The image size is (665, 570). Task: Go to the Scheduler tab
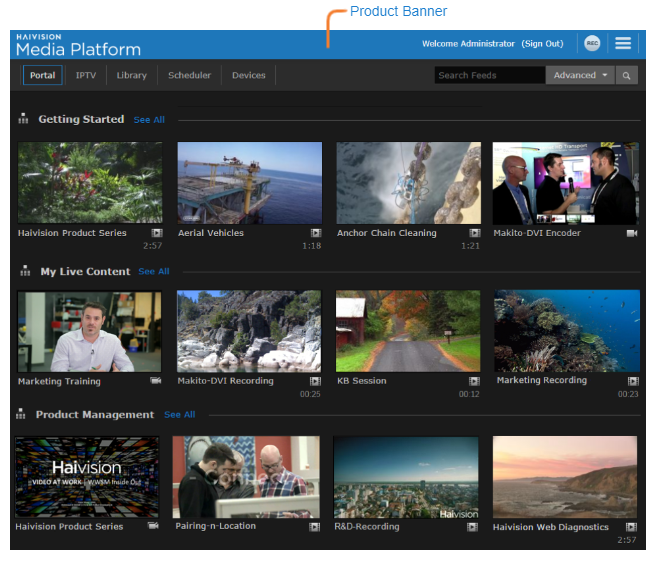pyautogui.click(x=189, y=75)
